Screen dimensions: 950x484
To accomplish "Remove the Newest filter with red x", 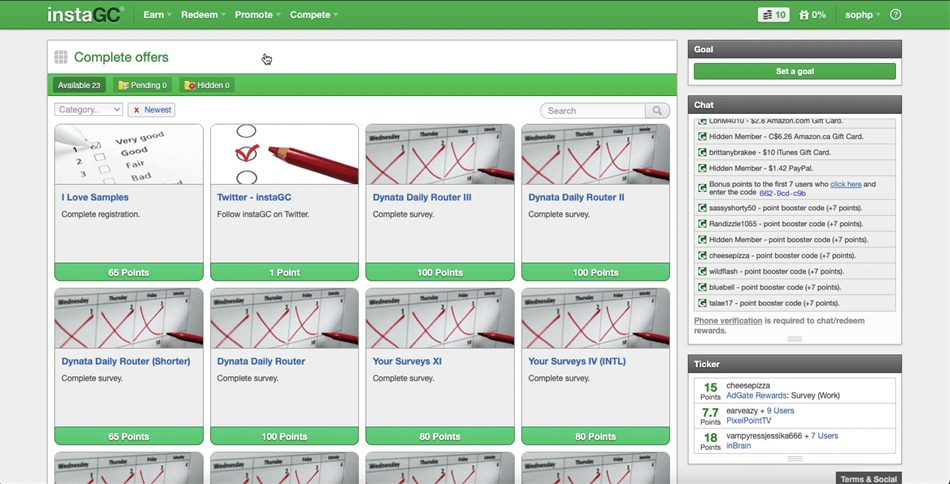I will [137, 110].
